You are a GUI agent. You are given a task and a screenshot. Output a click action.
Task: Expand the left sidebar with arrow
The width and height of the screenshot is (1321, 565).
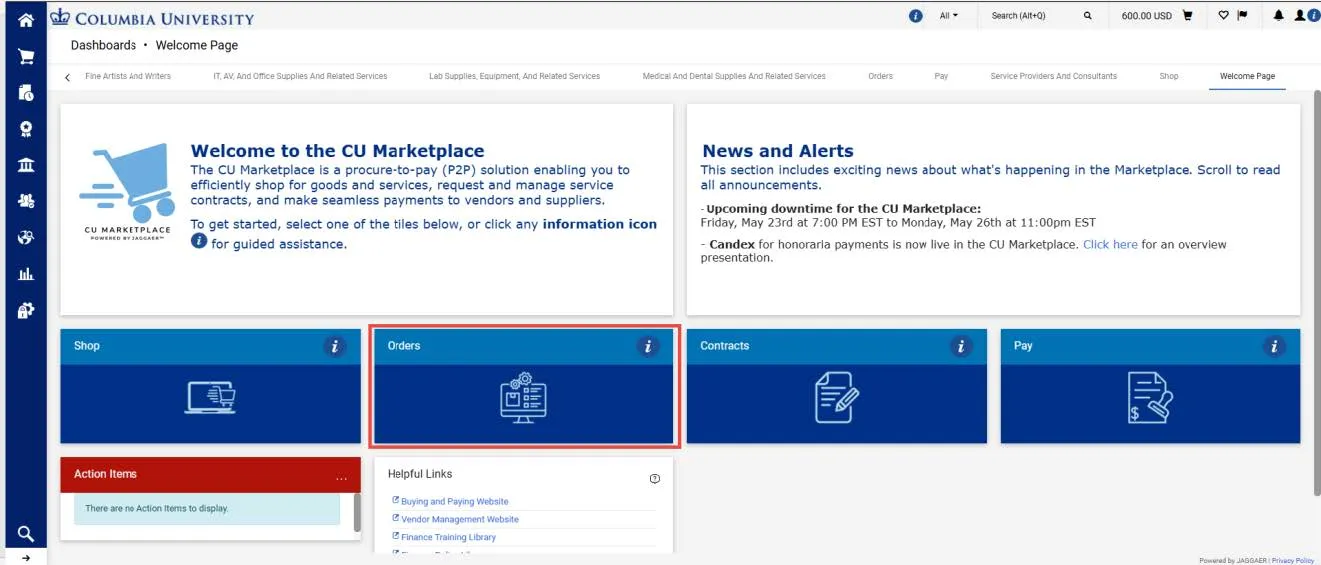(26, 558)
